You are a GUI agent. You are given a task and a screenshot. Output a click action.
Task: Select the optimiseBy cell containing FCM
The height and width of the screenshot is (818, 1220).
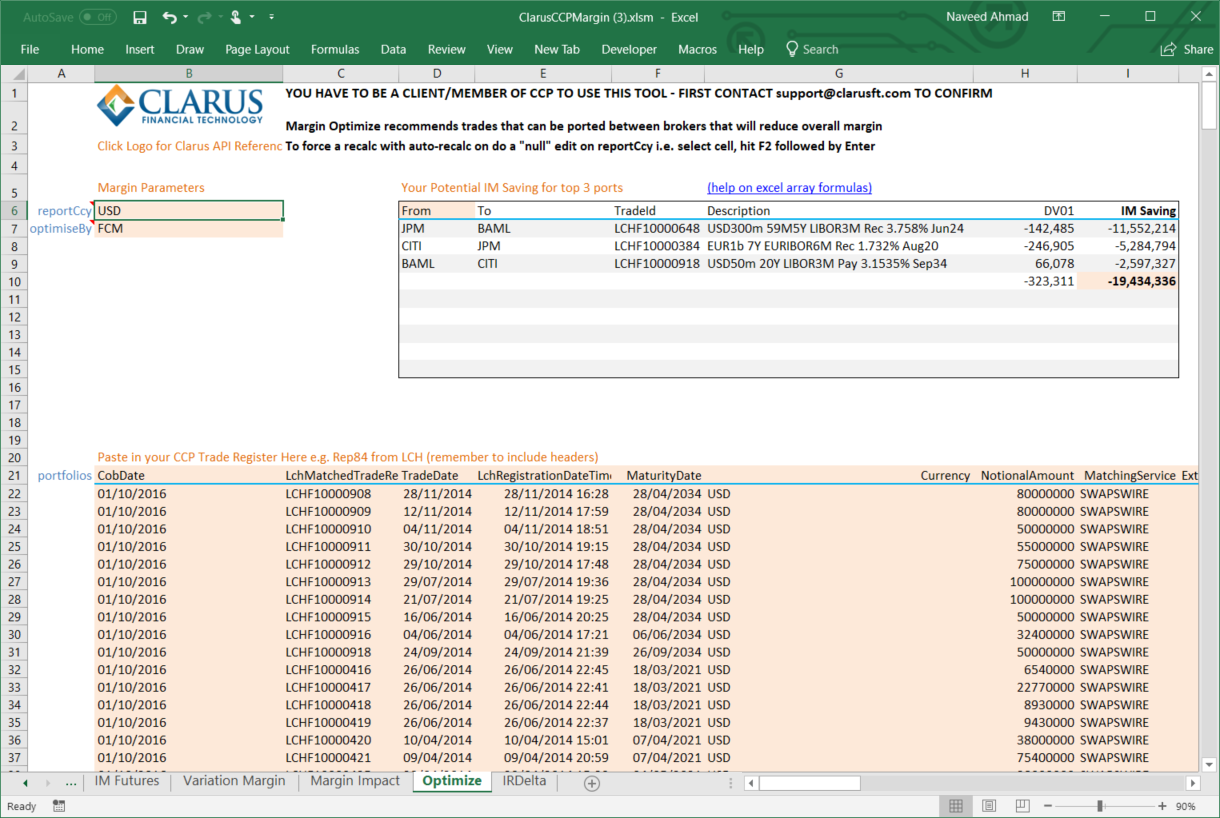pos(189,229)
